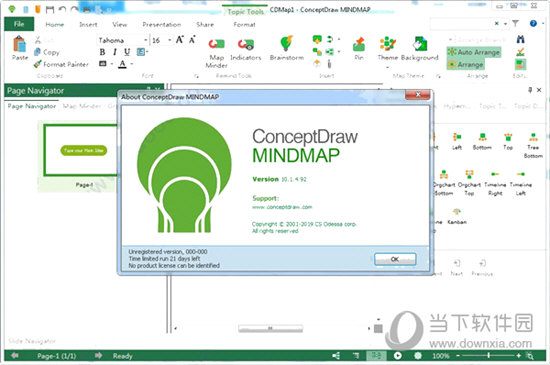This screenshot has height=365, width=550.
Task: Switch to the Insert ribbon tab
Action: pyautogui.click(x=88, y=24)
